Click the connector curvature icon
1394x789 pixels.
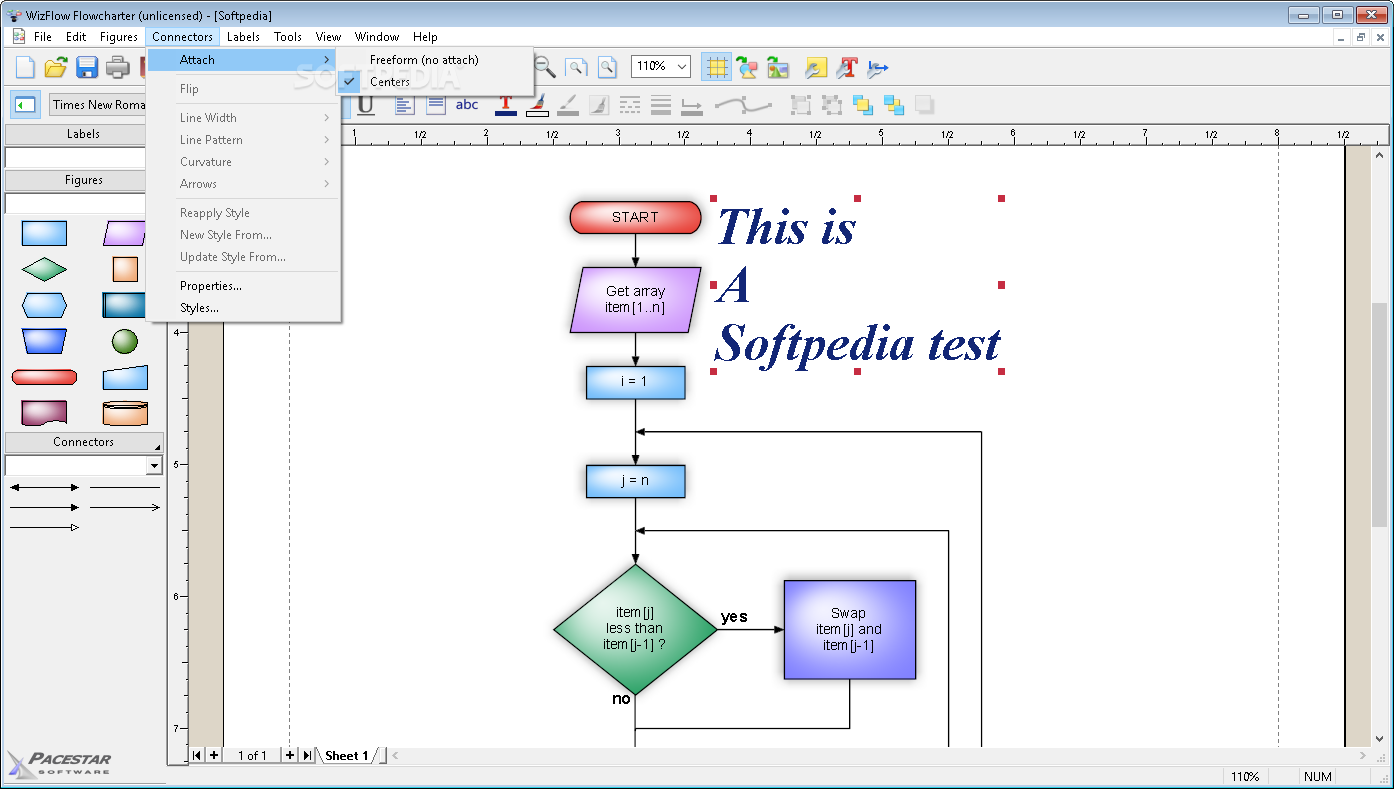tap(743, 104)
